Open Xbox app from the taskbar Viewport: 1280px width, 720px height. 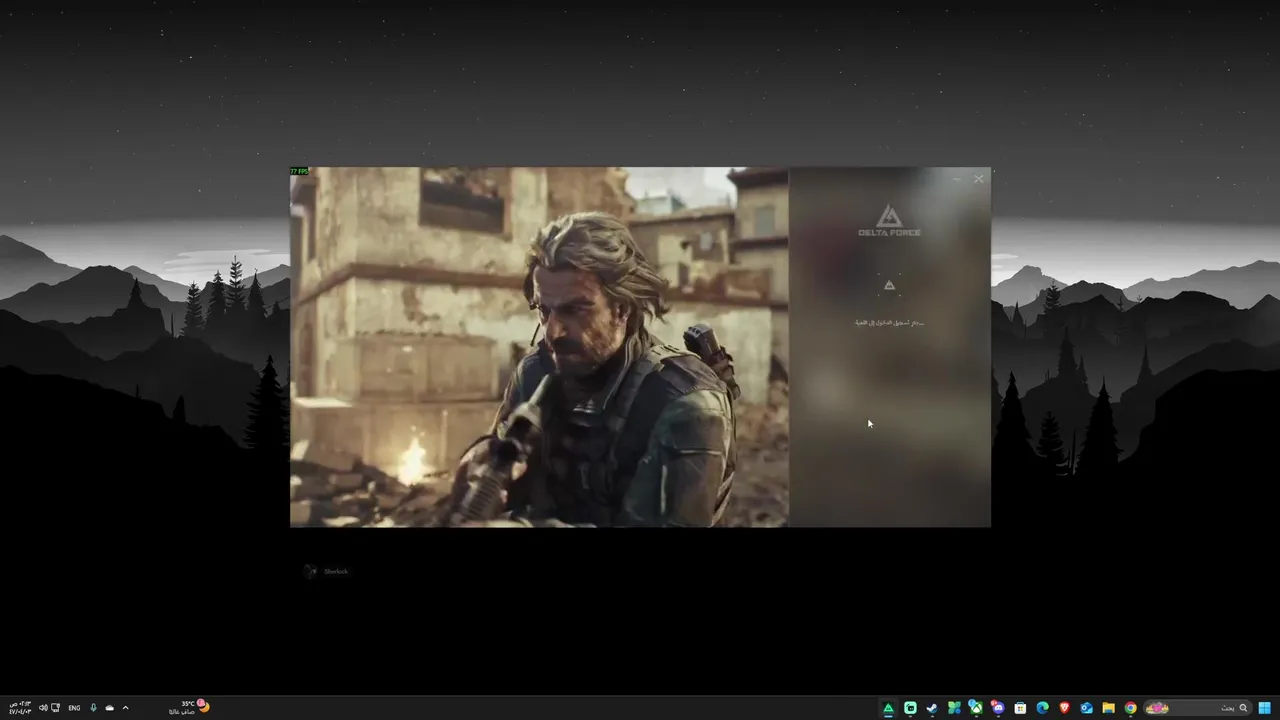coord(976,708)
